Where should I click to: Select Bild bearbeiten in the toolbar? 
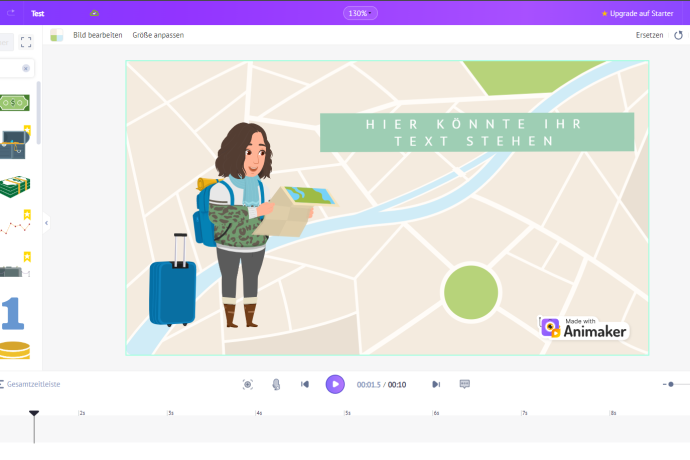click(x=98, y=35)
